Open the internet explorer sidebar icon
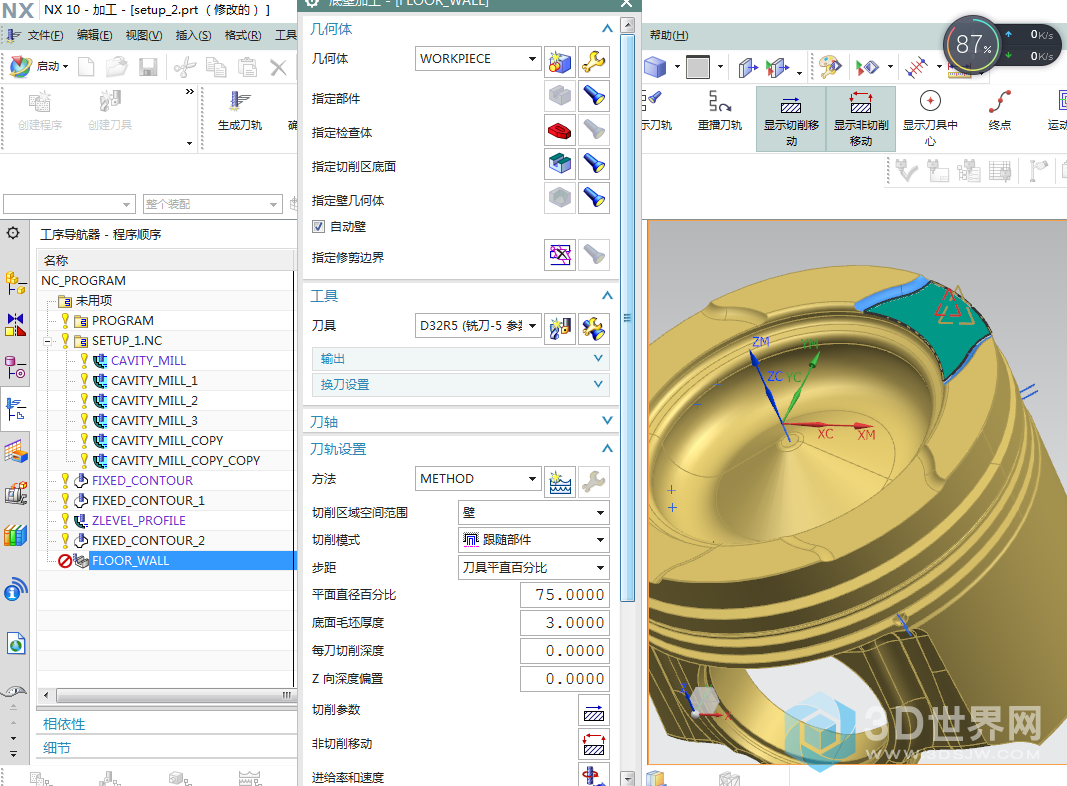1067x786 pixels. coord(15,642)
